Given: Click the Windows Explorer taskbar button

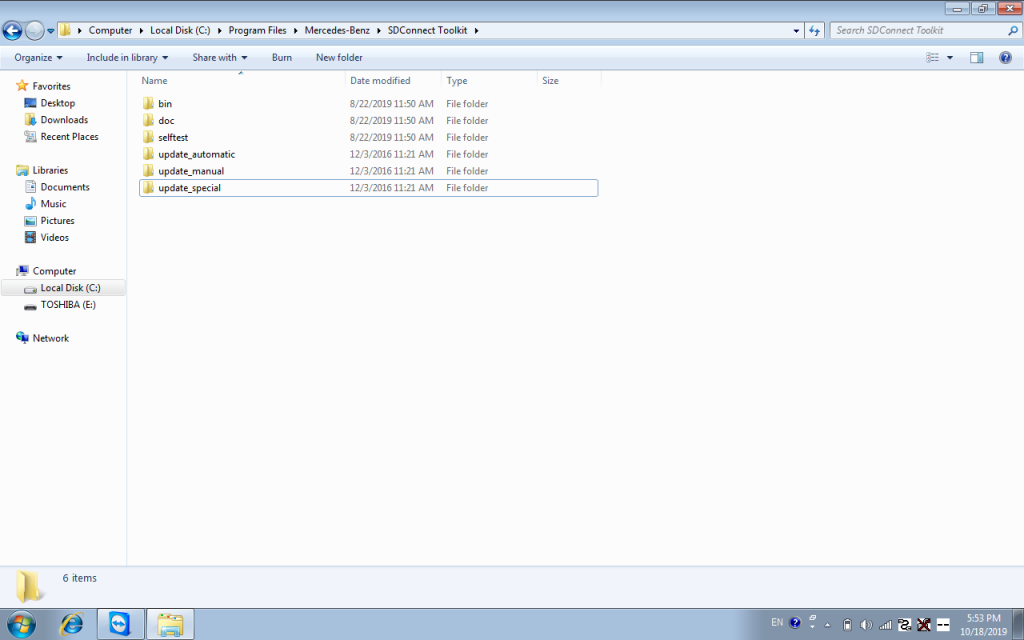Looking at the screenshot, I should 170,624.
